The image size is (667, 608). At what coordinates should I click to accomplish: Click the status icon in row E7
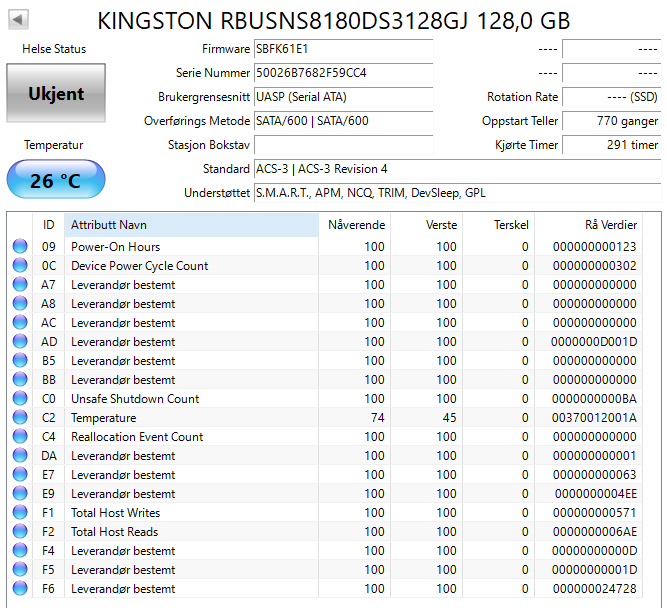click(x=20, y=474)
